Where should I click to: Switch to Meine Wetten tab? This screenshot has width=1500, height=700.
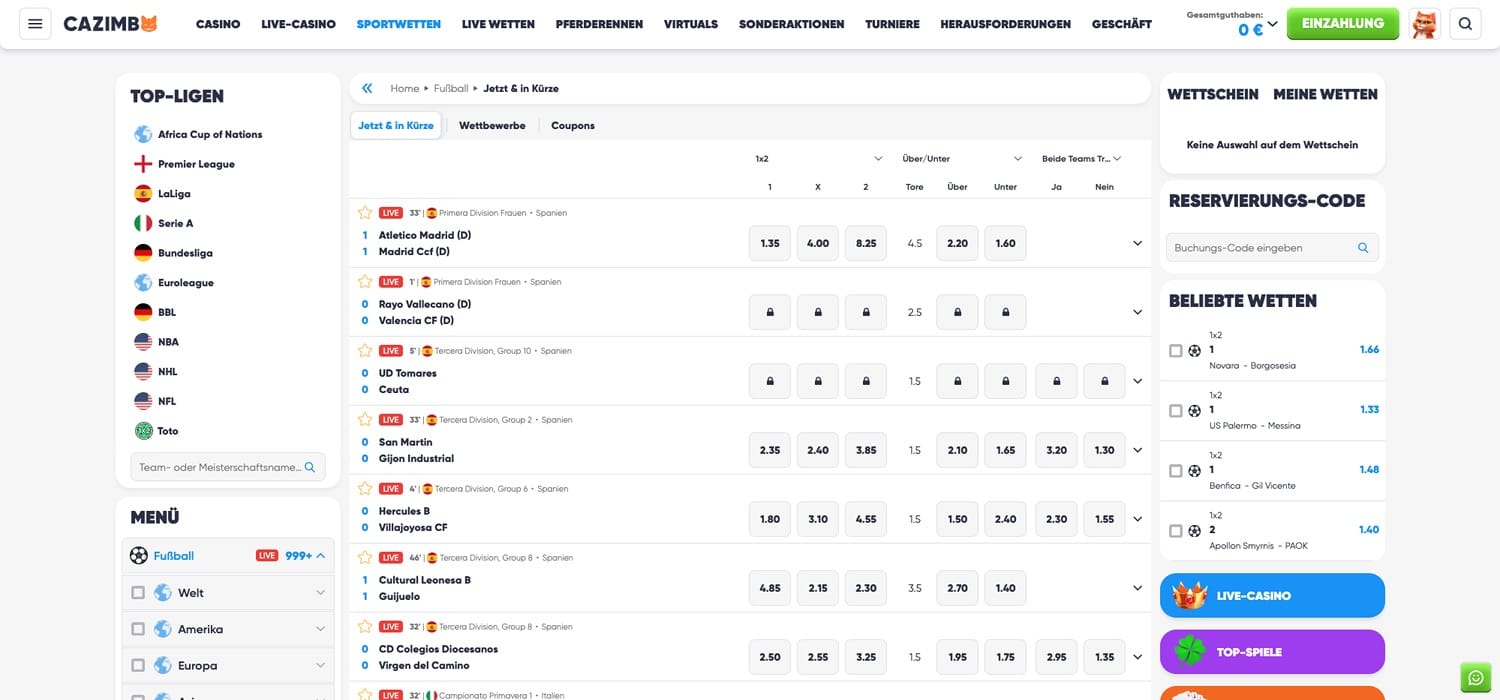click(x=1325, y=94)
